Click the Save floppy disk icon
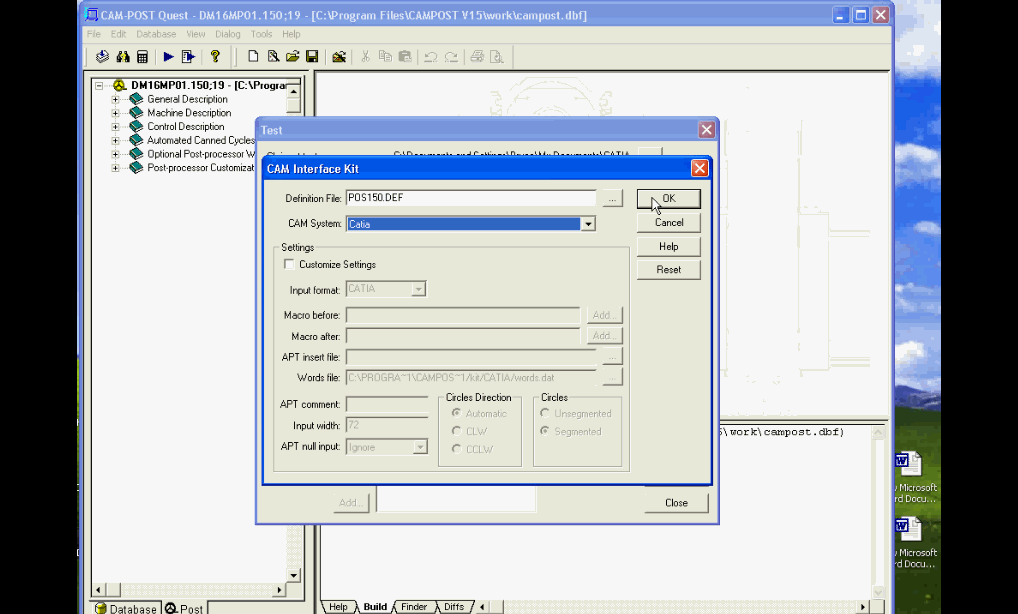Image resolution: width=1018 pixels, height=614 pixels. tap(312, 56)
